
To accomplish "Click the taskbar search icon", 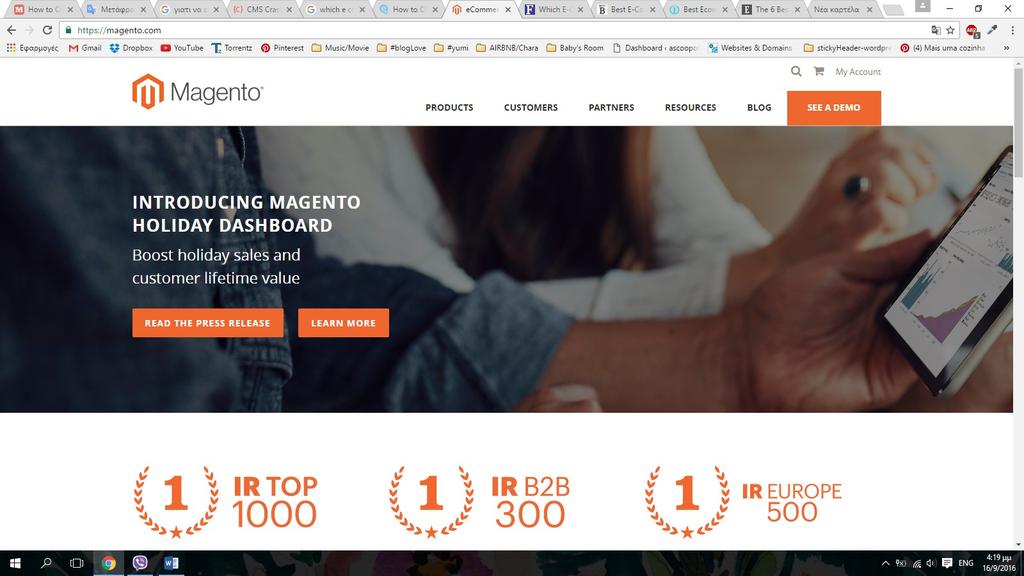I will coord(46,563).
